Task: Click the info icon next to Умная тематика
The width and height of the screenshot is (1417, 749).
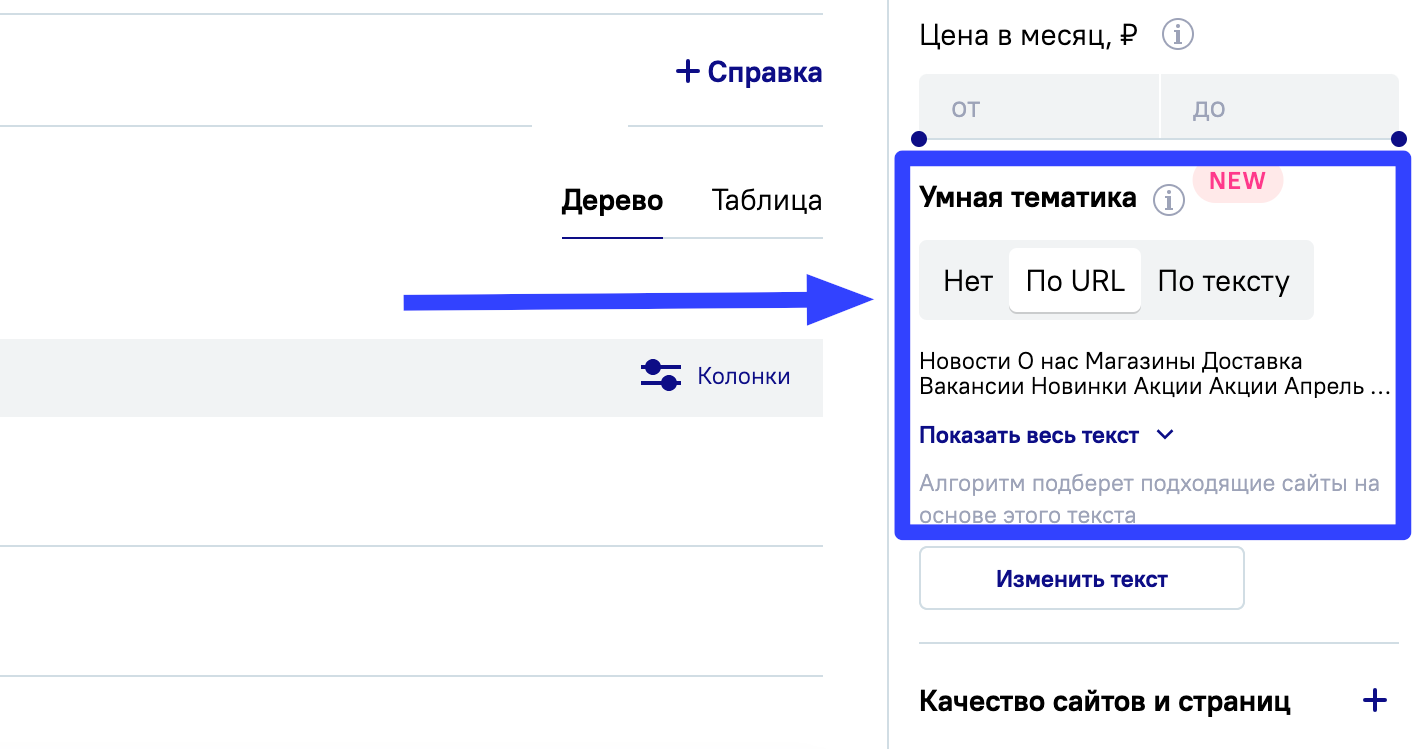Action: [1168, 200]
